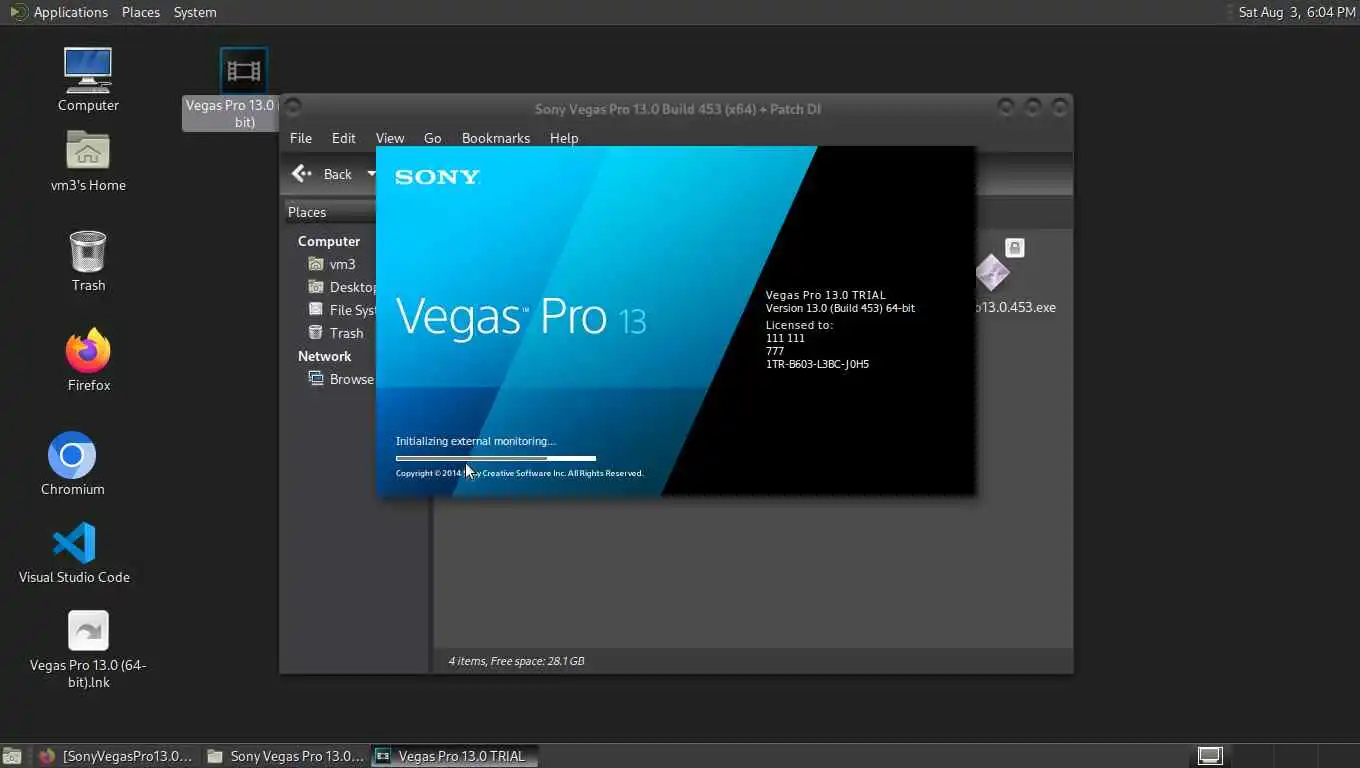This screenshot has width=1360, height=768.
Task: Click '4 items, Free space: 28.1 GB' status bar
Action: [x=516, y=661]
